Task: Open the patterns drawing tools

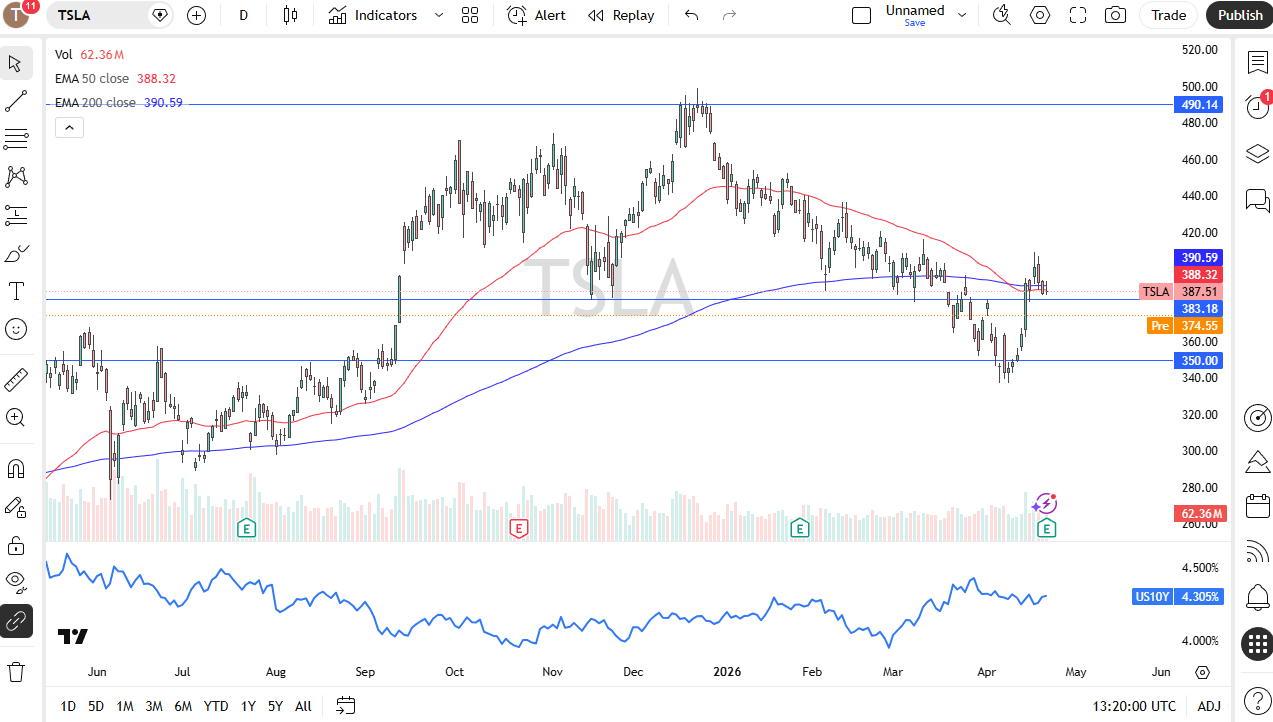Action: (16, 177)
